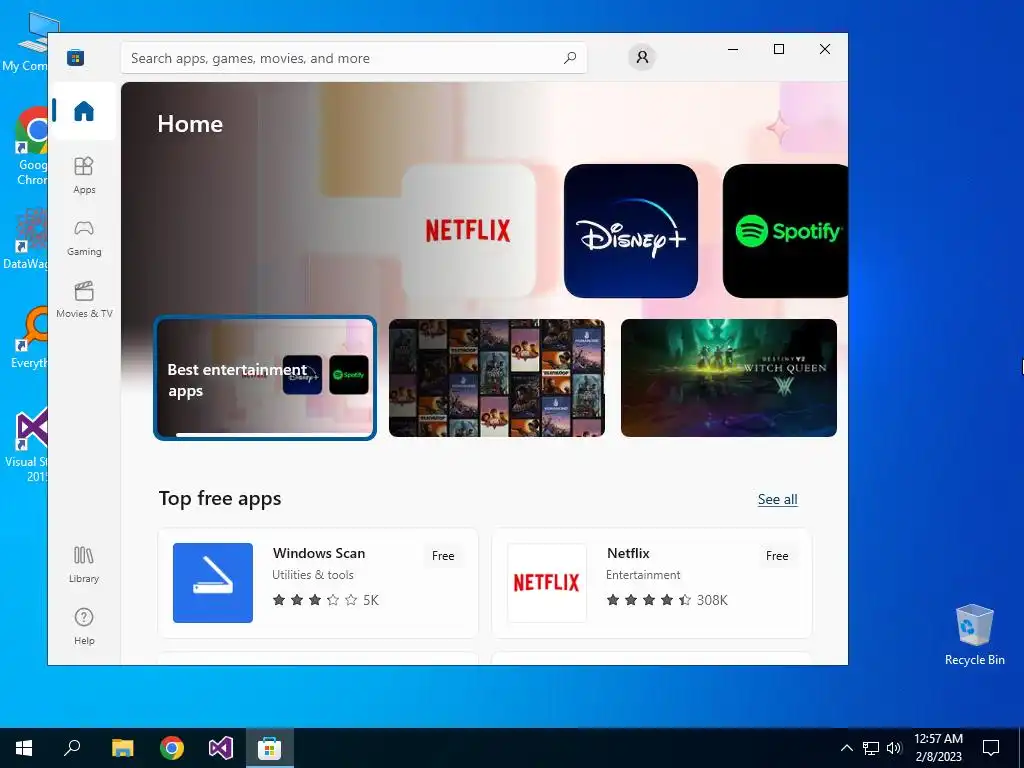The height and width of the screenshot is (768, 1024).
Task: Open the Spotify hero tile
Action: tap(786, 231)
